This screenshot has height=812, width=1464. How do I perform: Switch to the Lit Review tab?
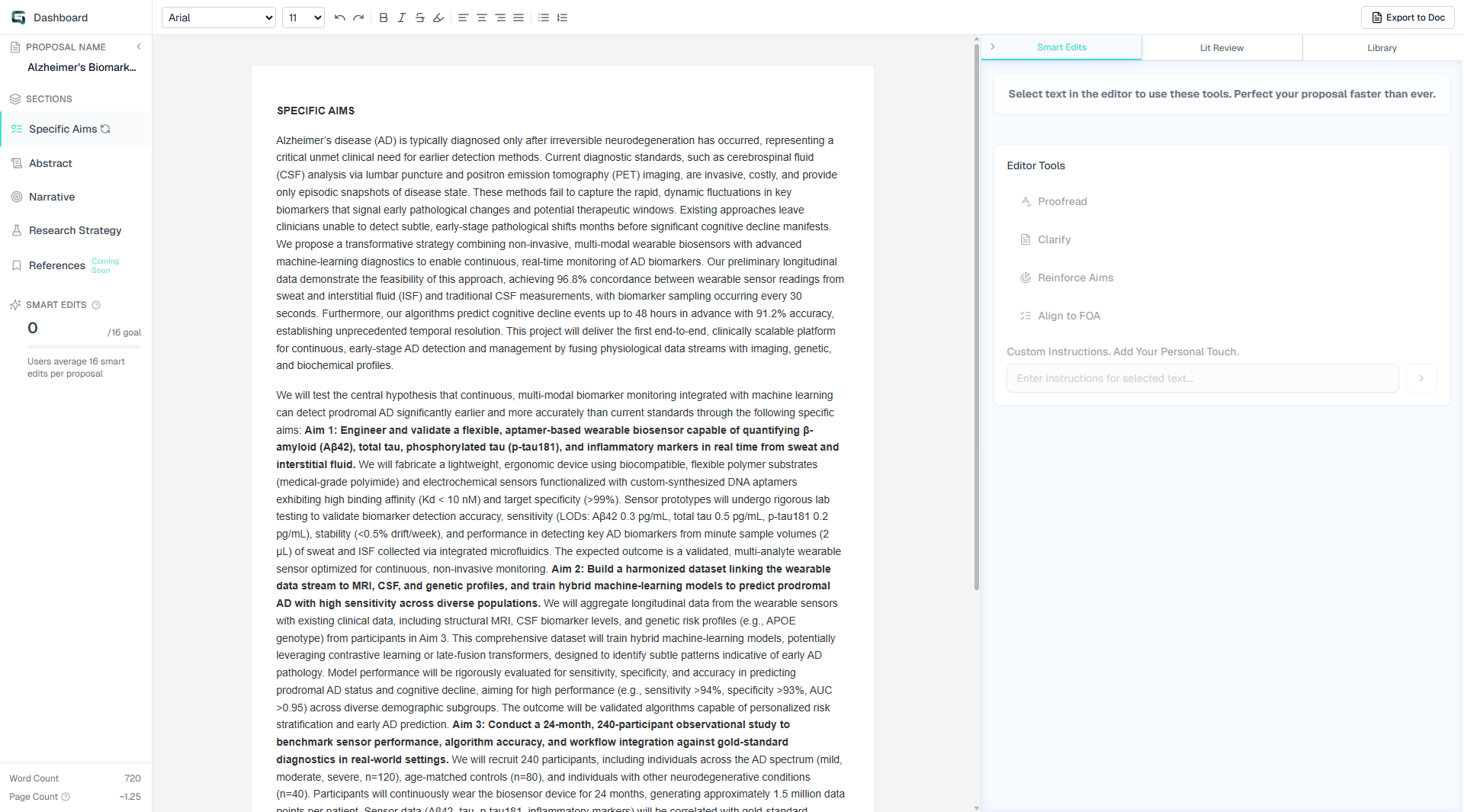coord(1222,48)
